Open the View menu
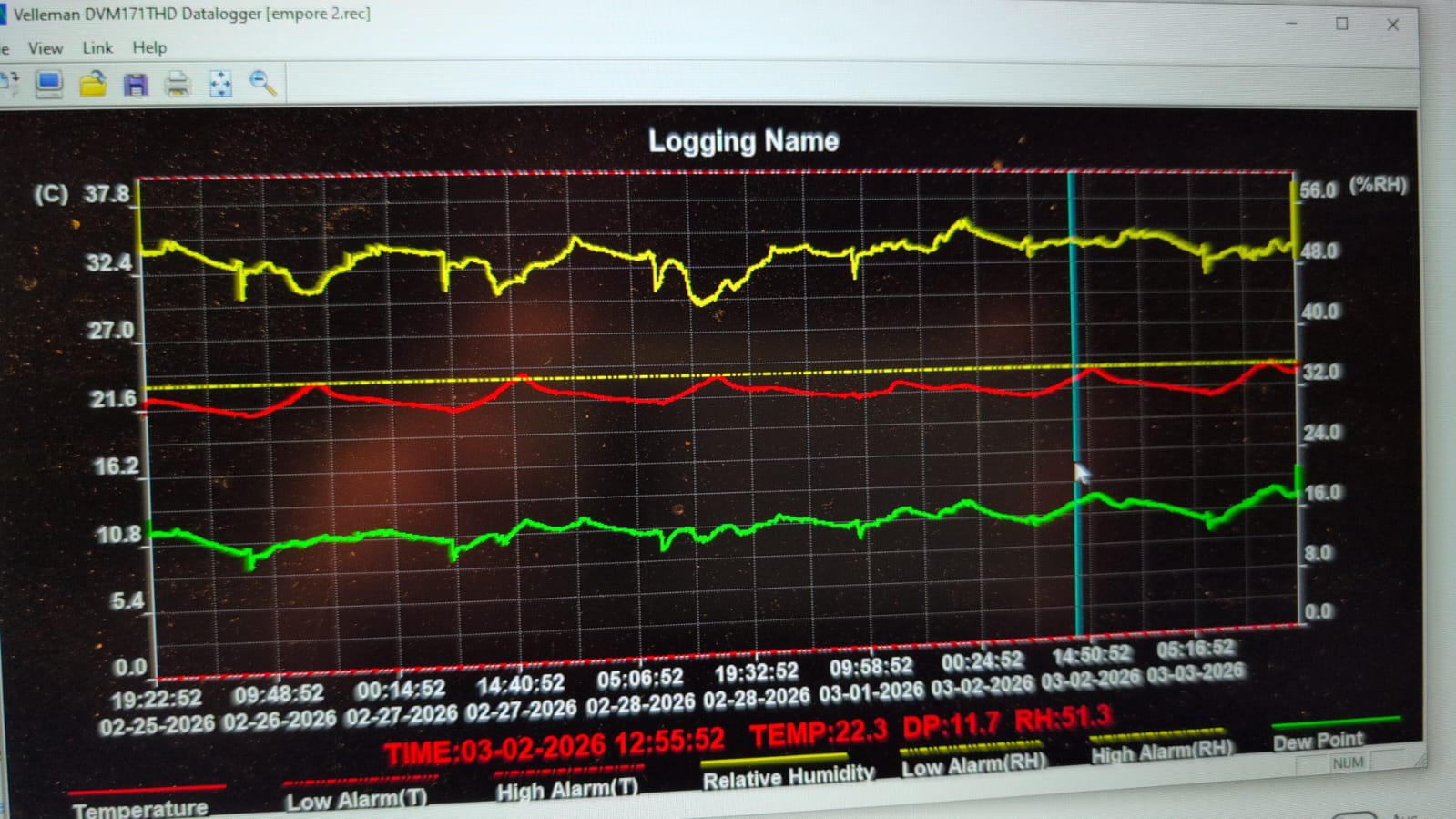 (x=45, y=48)
